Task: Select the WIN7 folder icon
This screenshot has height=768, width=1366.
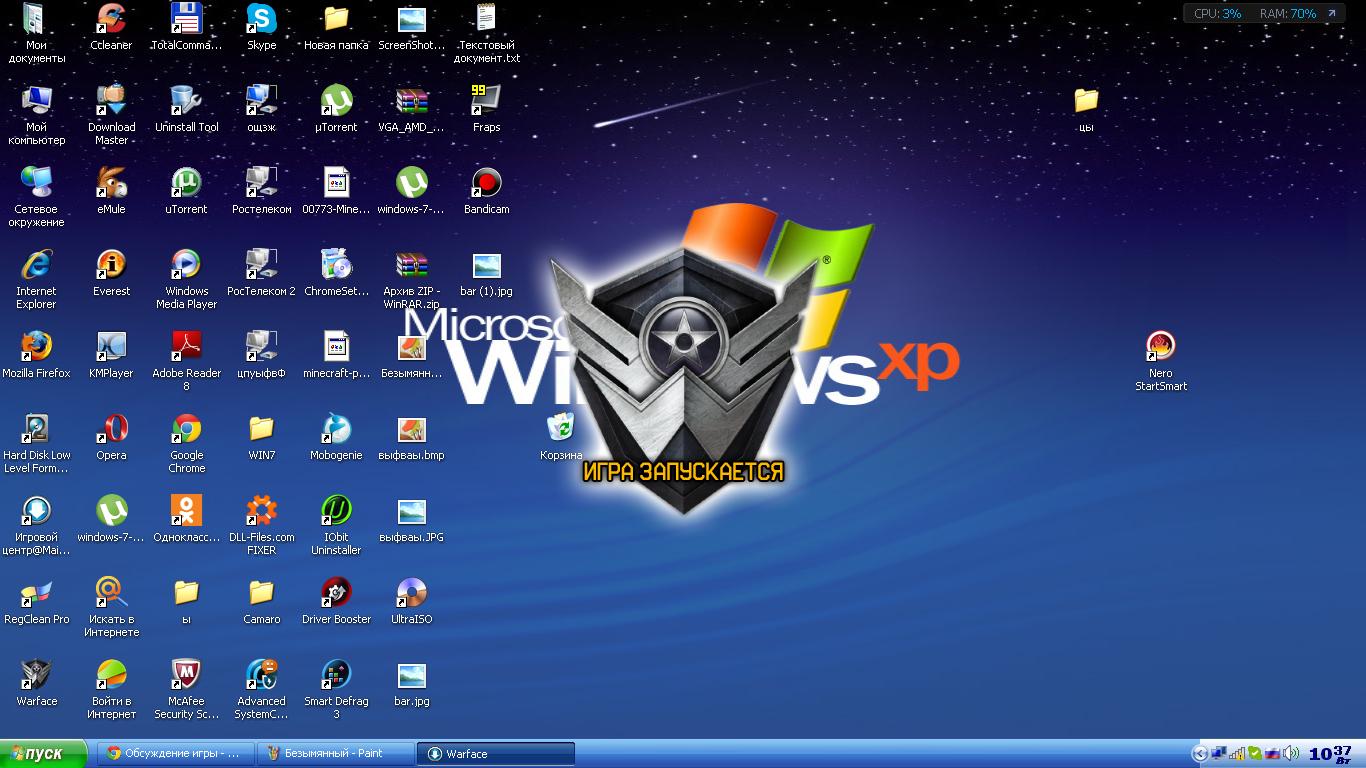Action: click(x=261, y=437)
